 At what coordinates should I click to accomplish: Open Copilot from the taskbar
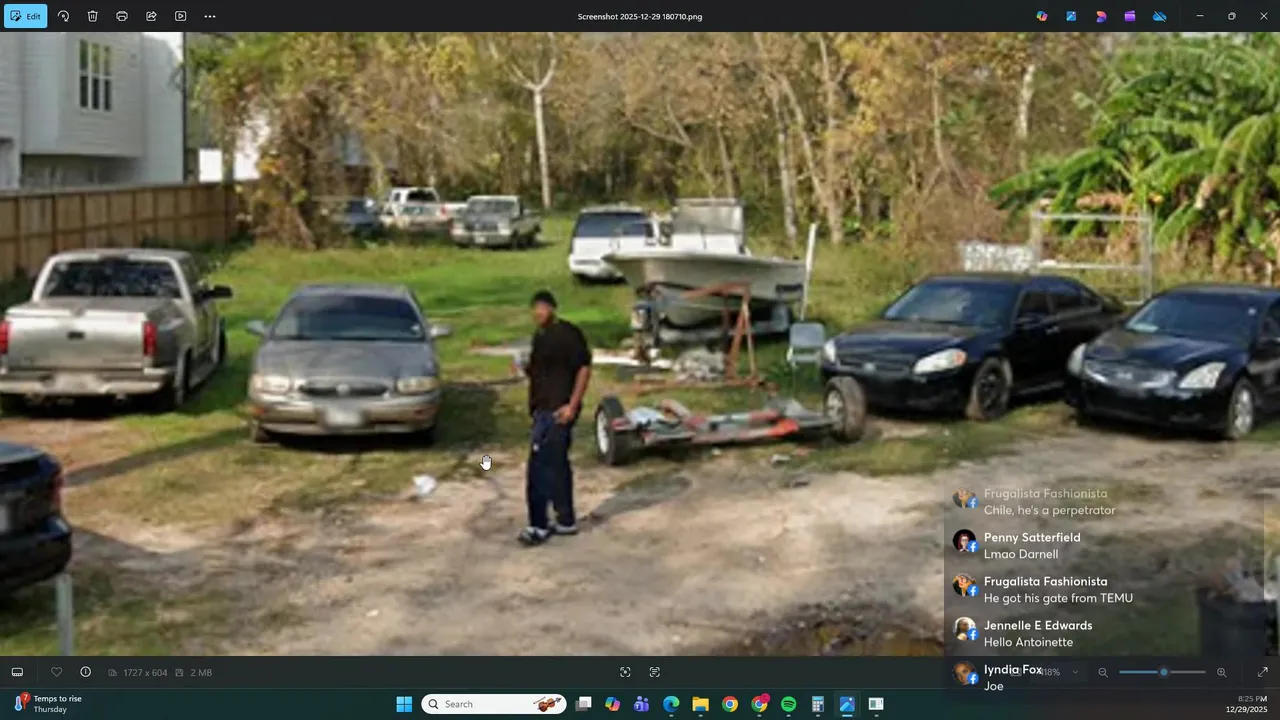pyautogui.click(x=613, y=704)
